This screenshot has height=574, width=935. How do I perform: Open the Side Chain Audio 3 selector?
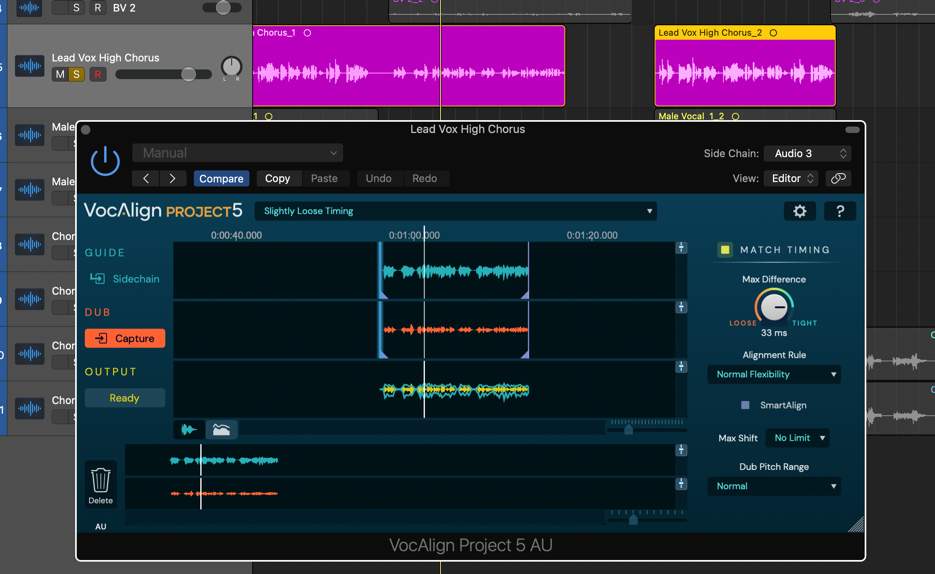808,153
